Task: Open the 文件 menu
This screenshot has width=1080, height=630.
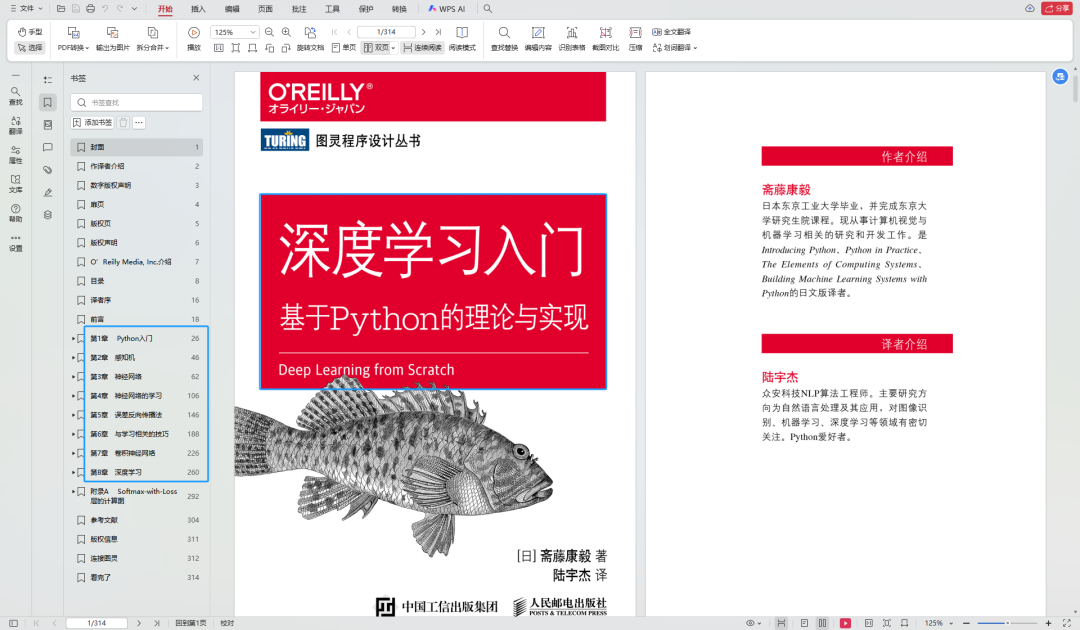Action: click(26, 8)
